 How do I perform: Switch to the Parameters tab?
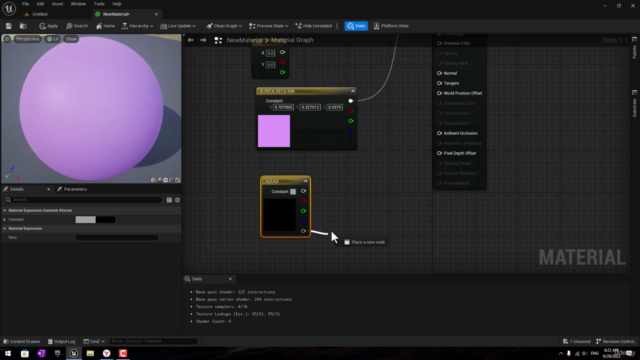click(x=72, y=189)
